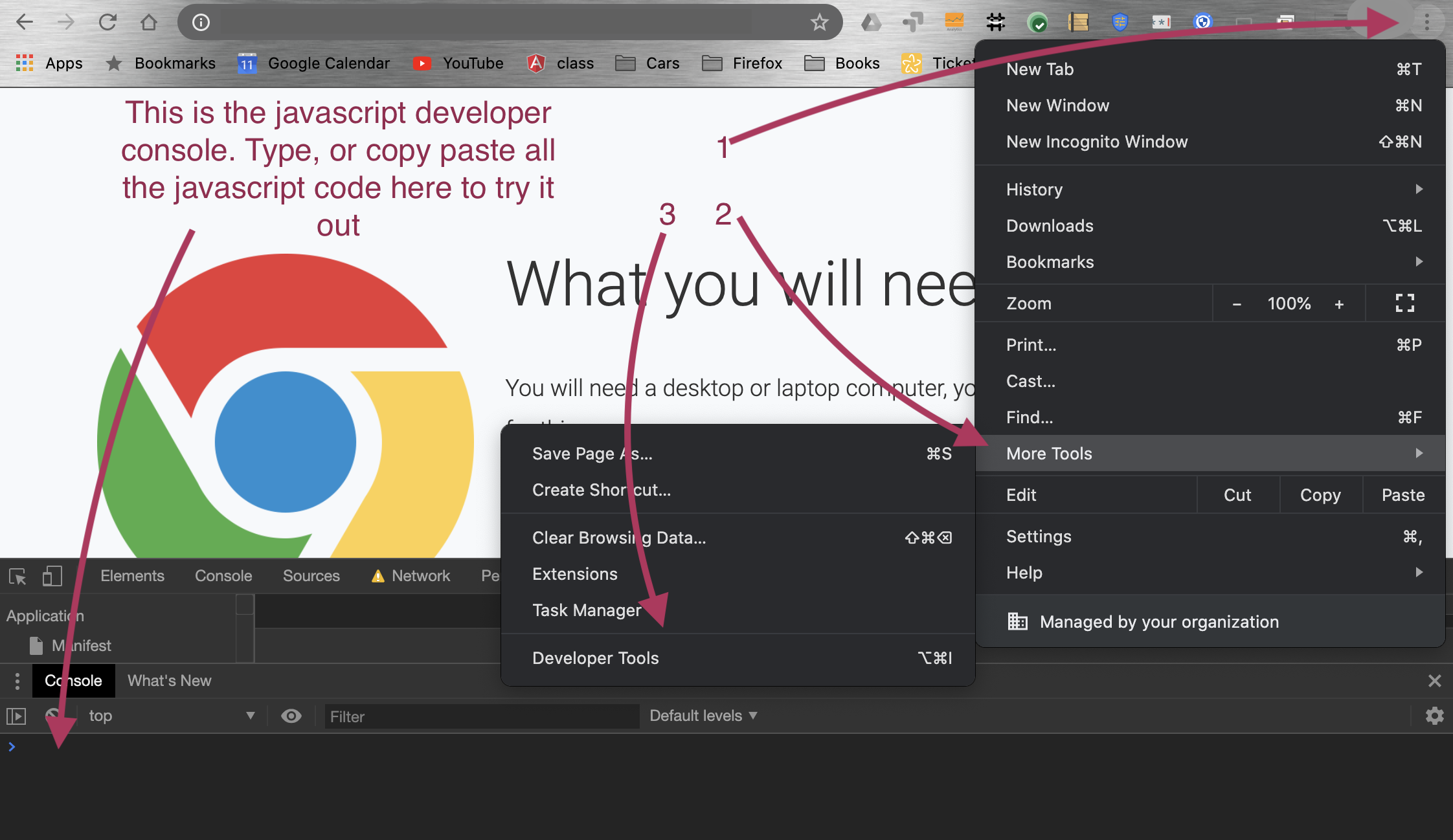Open the Books bookmark folder
Image resolution: width=1453 pixels, height=840 pixels.
point(842,63)
